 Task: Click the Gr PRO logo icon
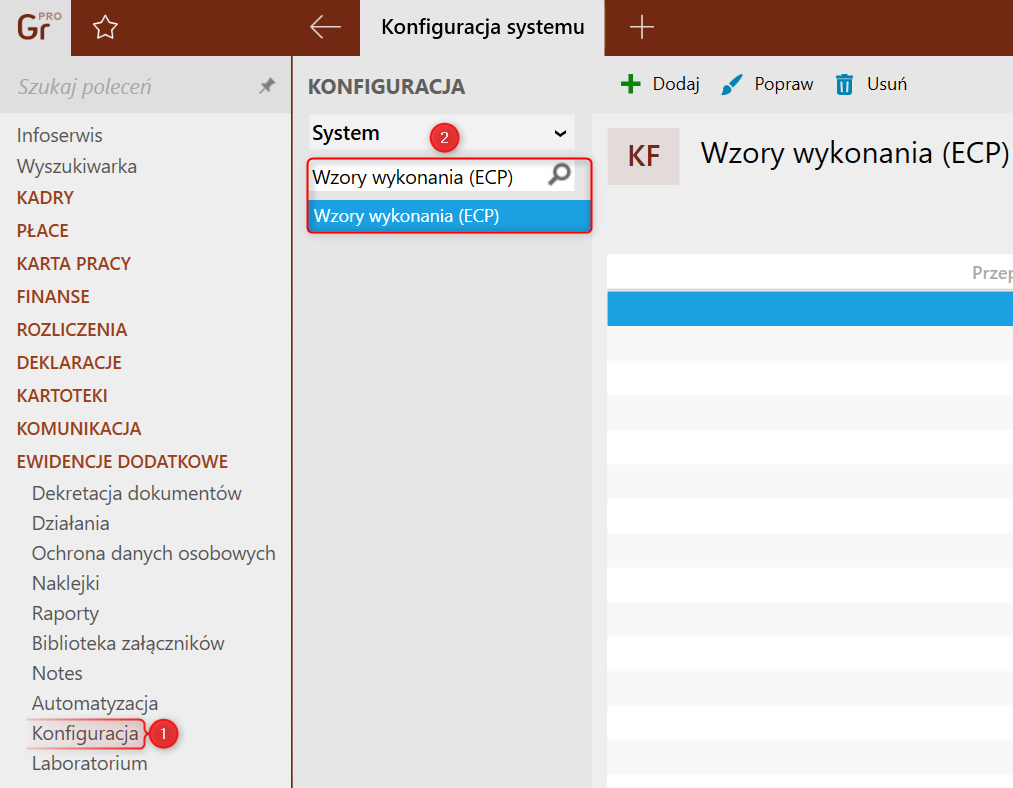39,27
